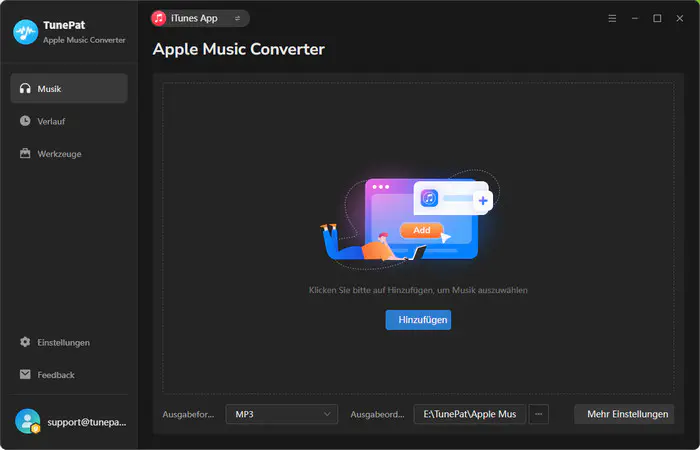Minimize the TunePat window

click(x=635, y=18)
